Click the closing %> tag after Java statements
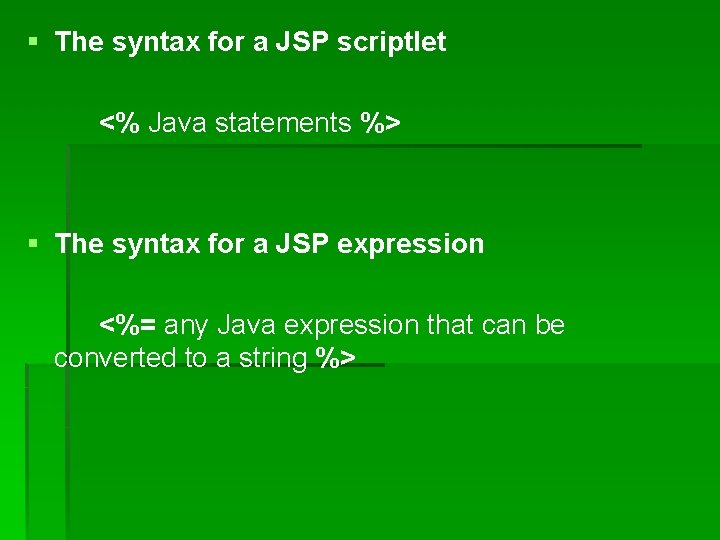Screen dimensions: 720x540 [380, 123]
